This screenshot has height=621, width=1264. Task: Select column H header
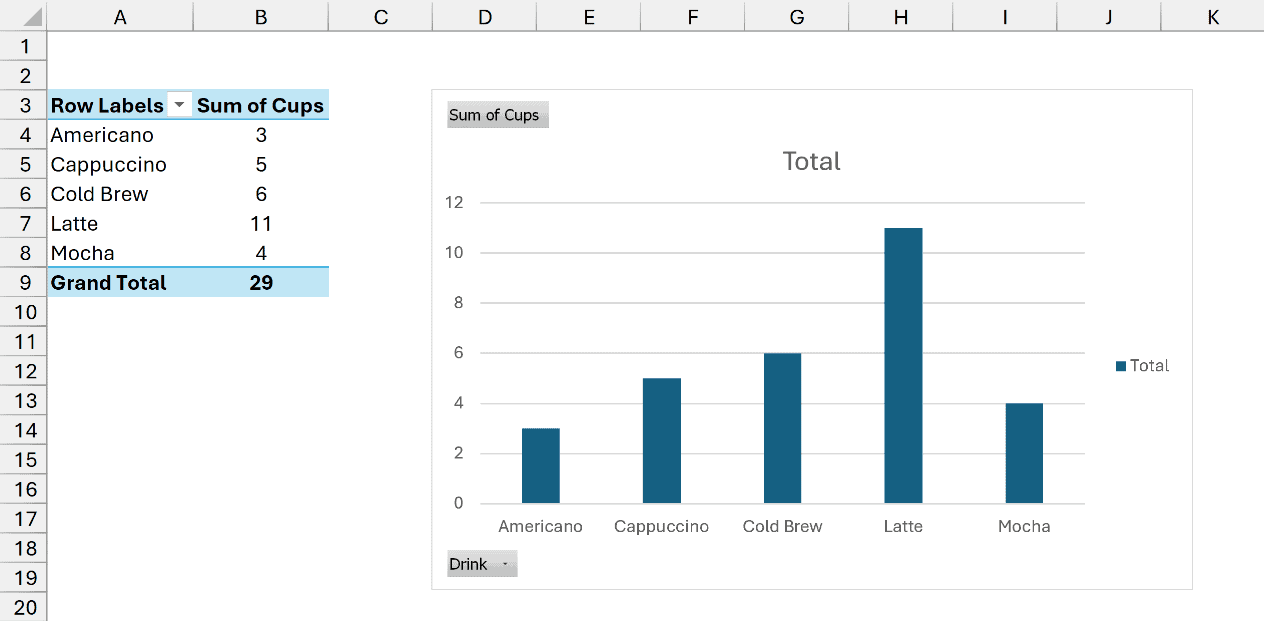coord(901,16)
